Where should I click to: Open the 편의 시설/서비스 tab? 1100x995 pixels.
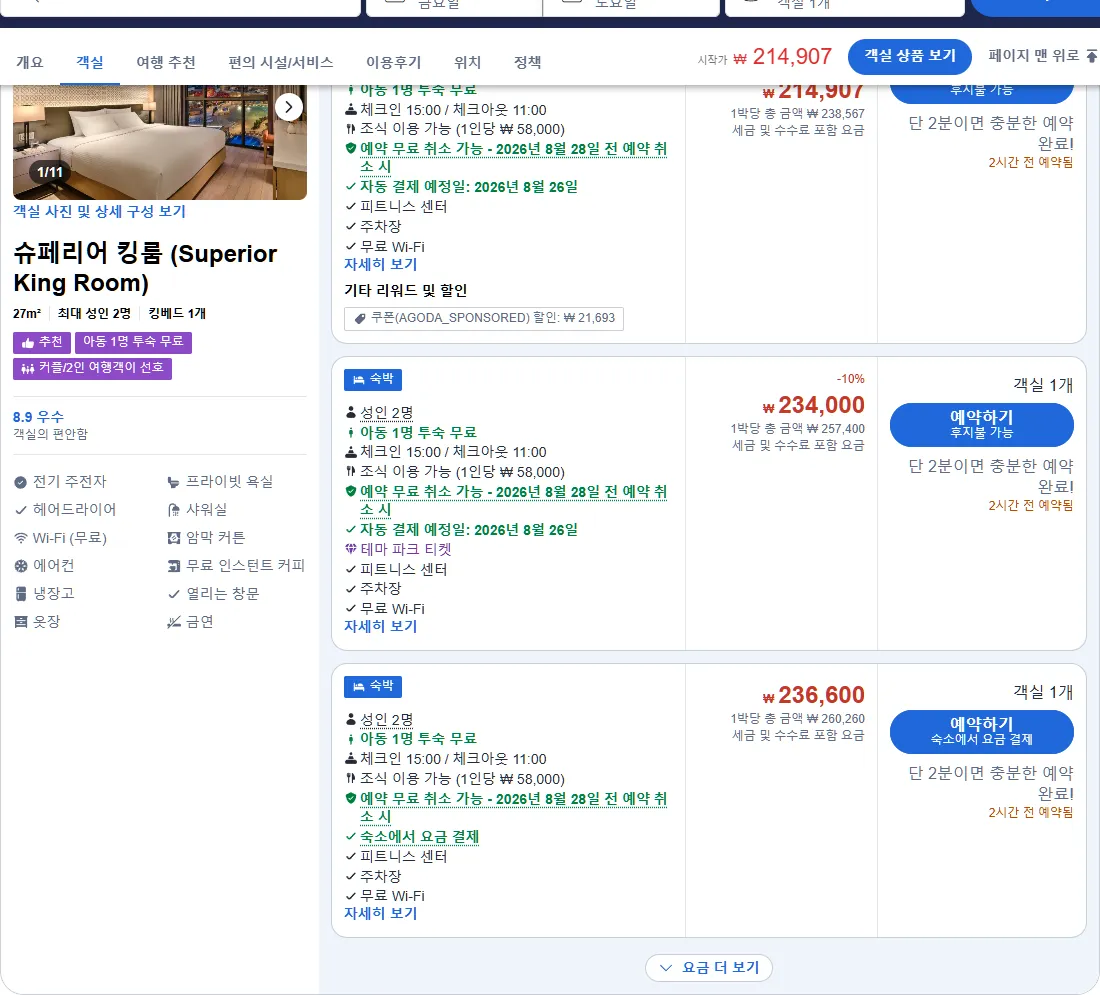tap(281, 62)
